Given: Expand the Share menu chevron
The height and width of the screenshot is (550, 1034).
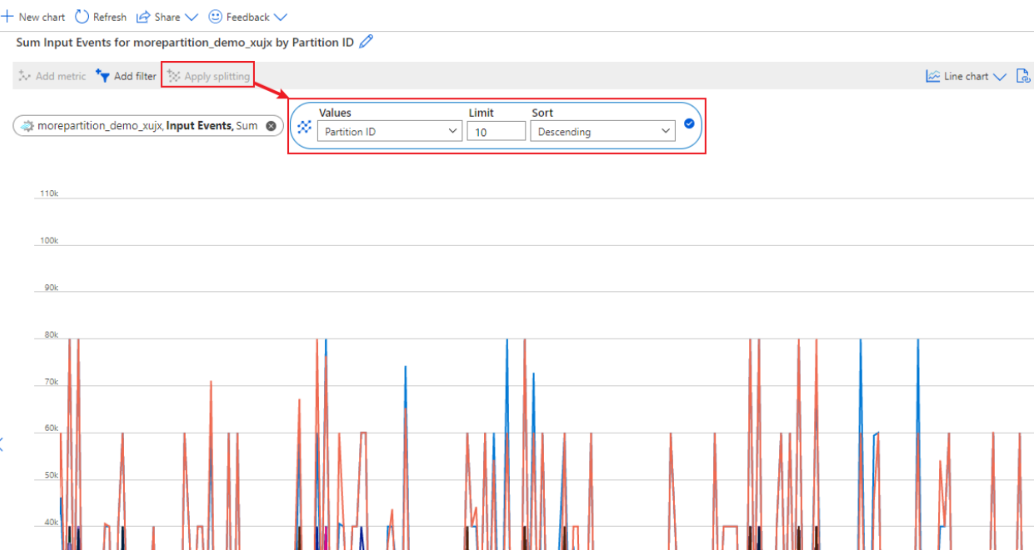Looking at the screenshot, I should point(191,17).
